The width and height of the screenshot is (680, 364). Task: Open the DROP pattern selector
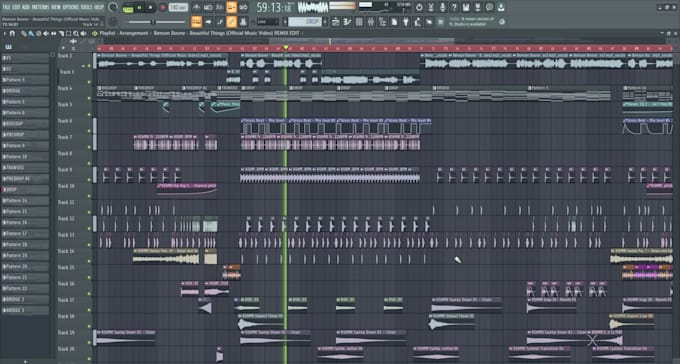tap(305, 22)
